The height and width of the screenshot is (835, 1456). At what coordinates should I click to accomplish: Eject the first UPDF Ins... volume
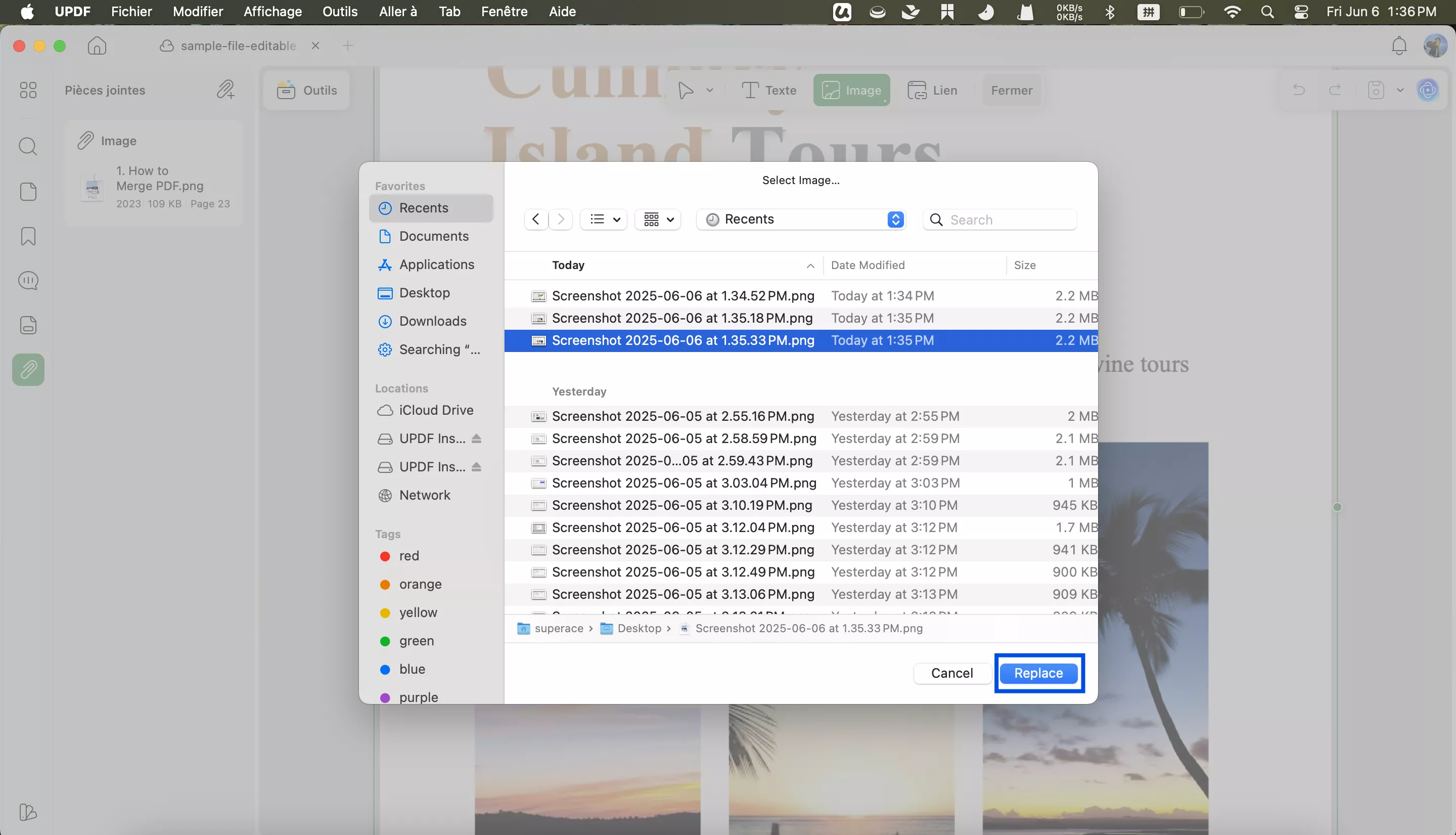pyautogui.click(x=476, y=438)
